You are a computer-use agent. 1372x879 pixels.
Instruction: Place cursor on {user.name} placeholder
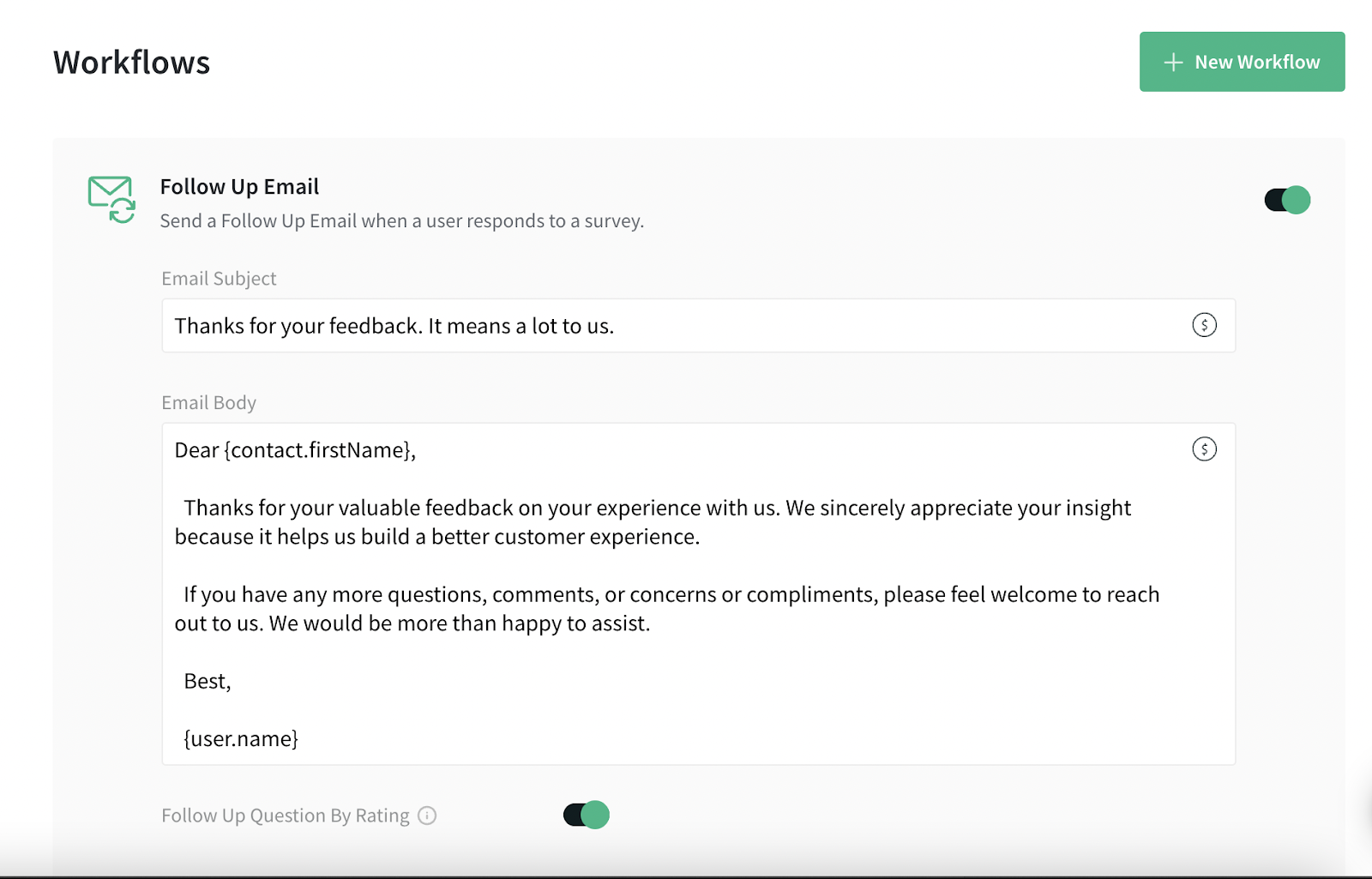(x=241, y=739)
